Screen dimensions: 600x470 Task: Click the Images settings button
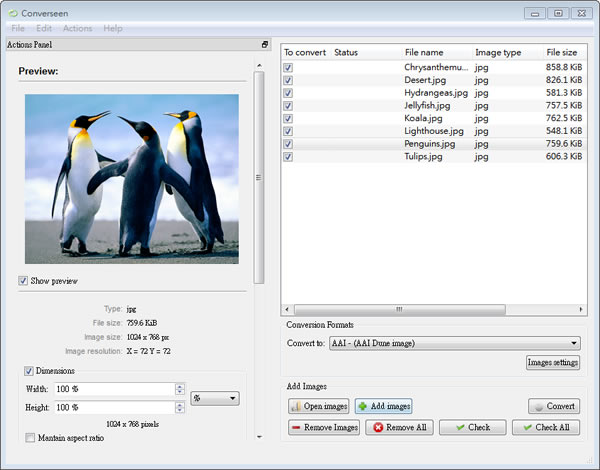pos(553,363)
